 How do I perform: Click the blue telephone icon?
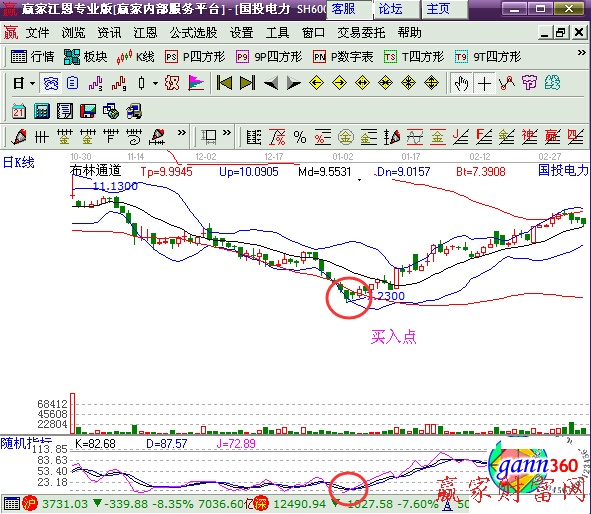(x=51, y=83)
